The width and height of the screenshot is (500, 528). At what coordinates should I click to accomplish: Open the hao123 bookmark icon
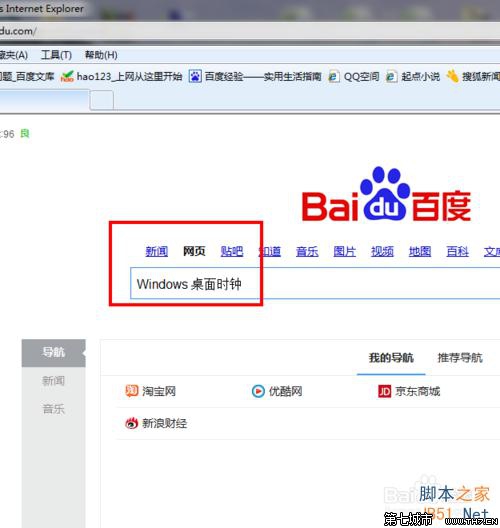67,77
